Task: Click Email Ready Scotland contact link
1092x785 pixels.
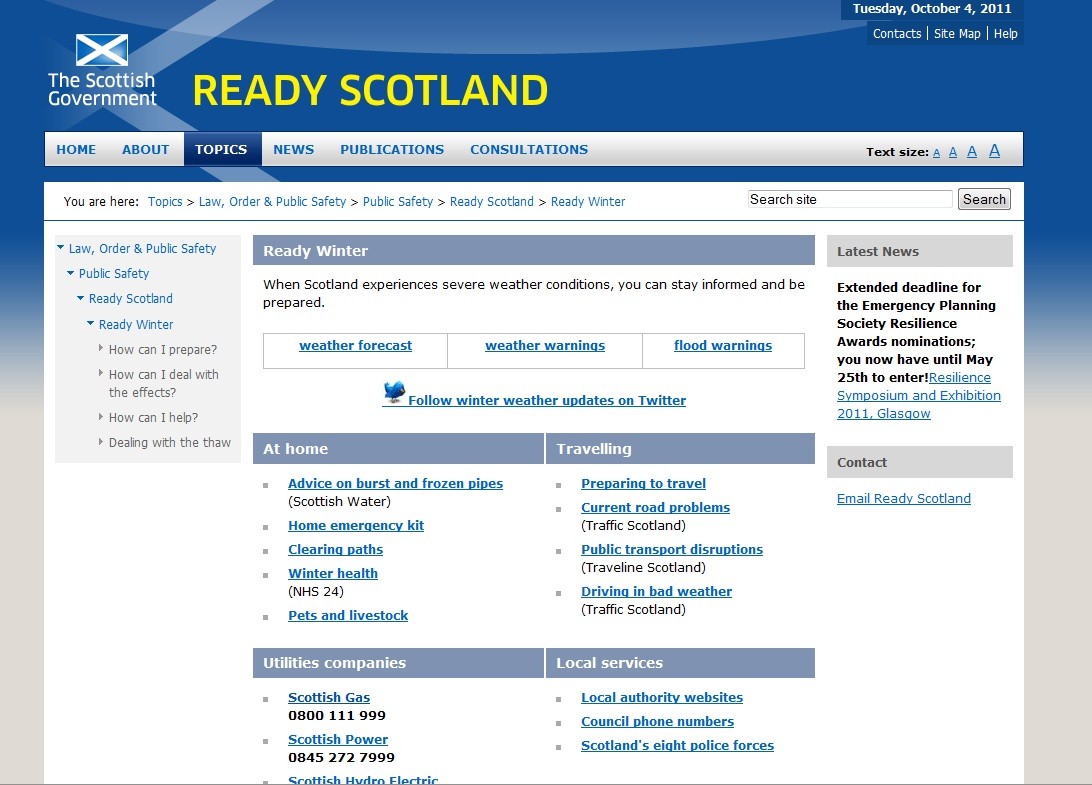Action: pos(903,498)
